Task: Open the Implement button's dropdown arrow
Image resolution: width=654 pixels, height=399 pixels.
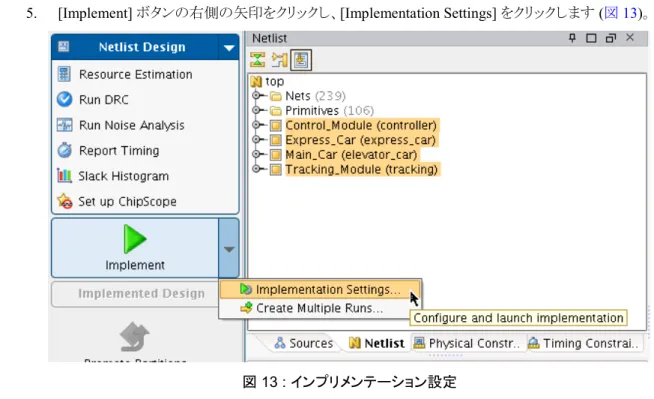Action: click(x=229, y=249)
